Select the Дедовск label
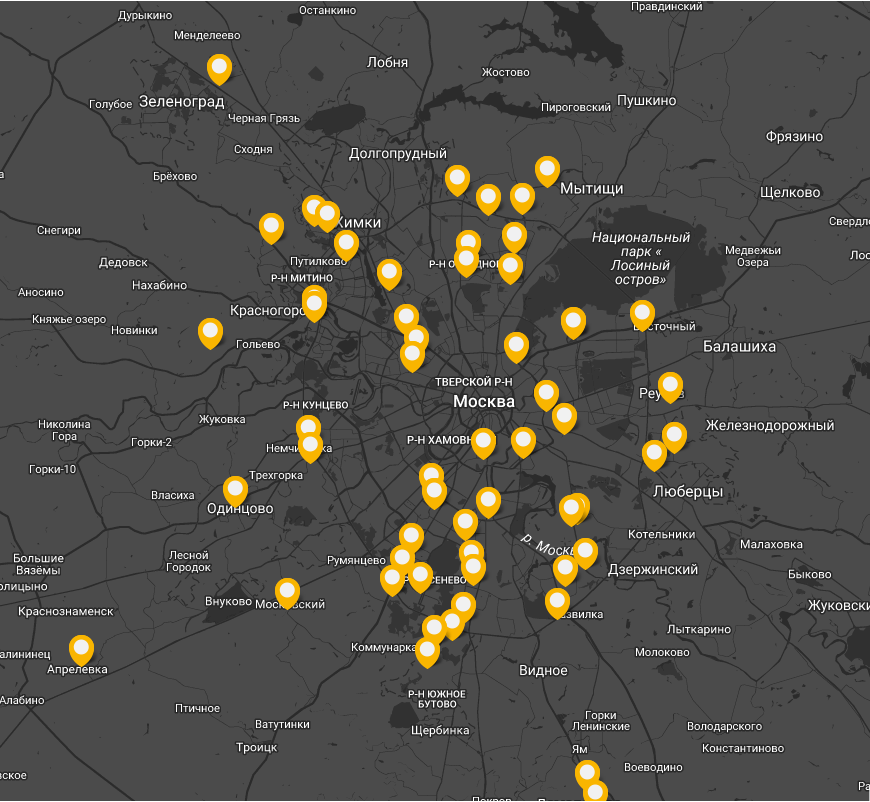 123,263
